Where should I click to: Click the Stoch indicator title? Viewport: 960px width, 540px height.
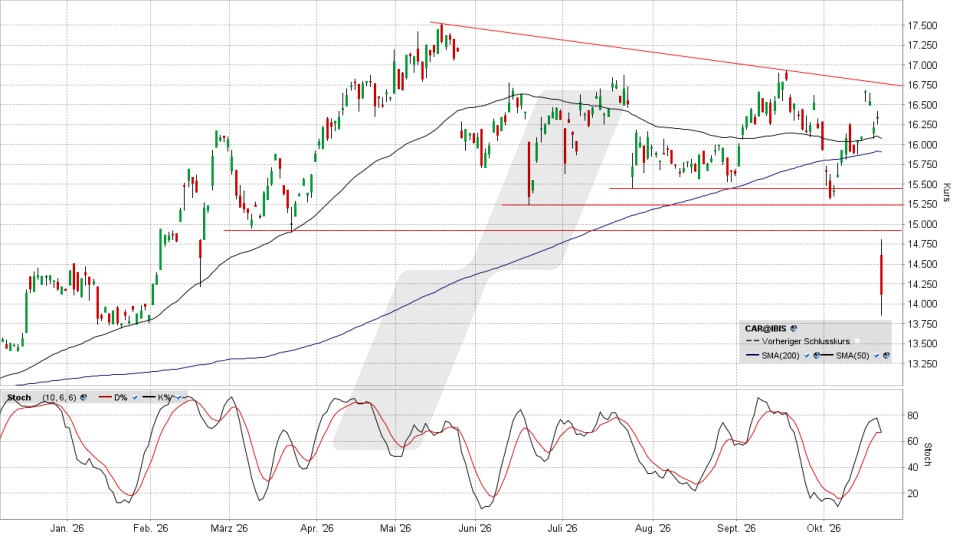(19, 397)
